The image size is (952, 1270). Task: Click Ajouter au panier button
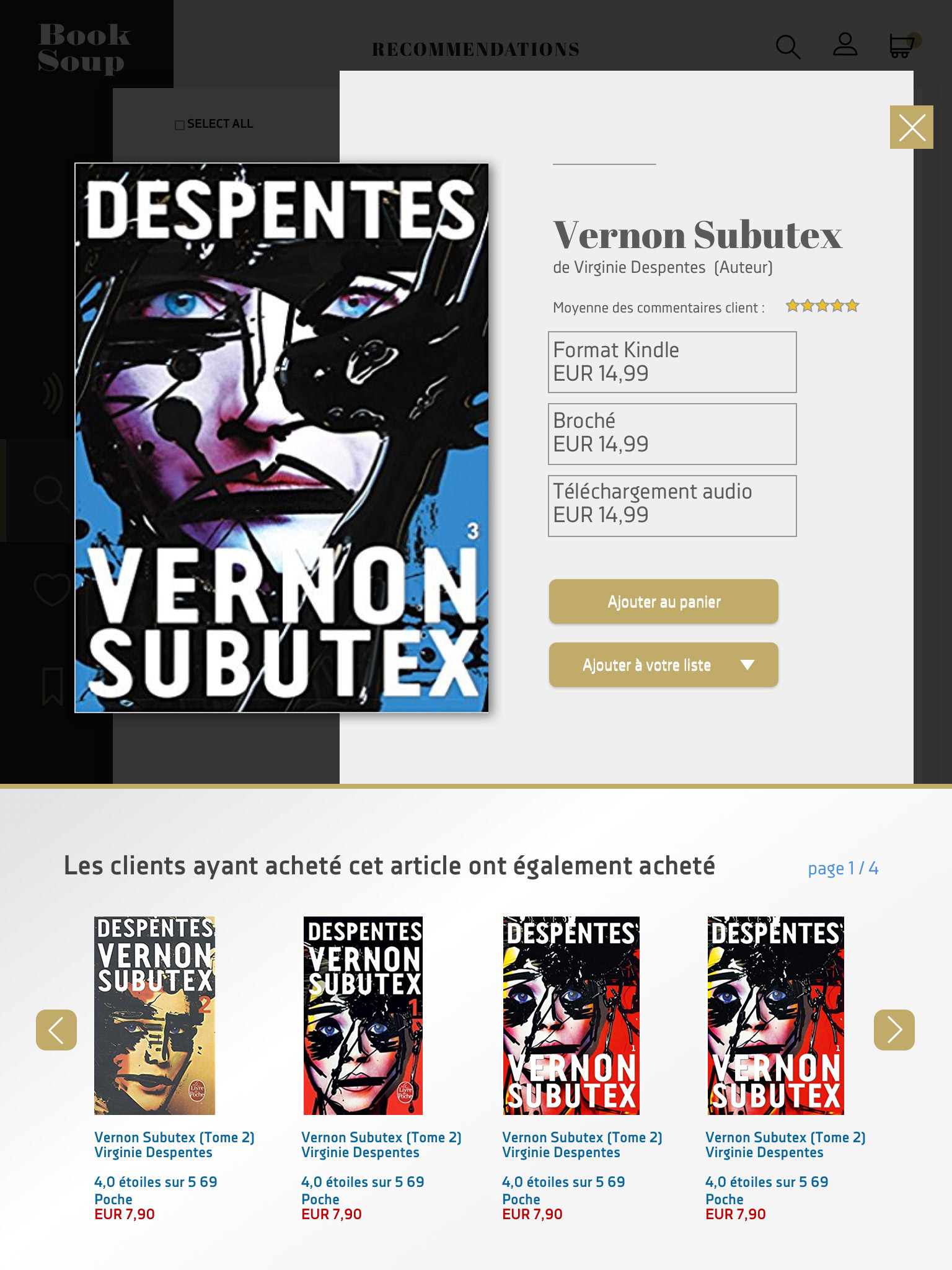pos(664,602)
